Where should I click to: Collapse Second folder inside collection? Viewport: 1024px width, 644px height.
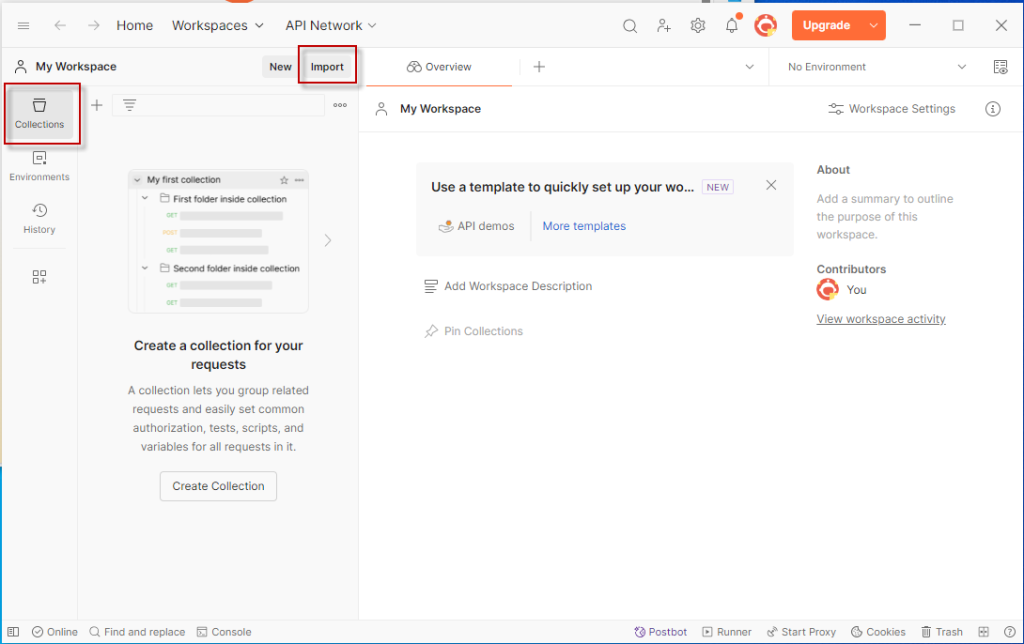[145, 268]
